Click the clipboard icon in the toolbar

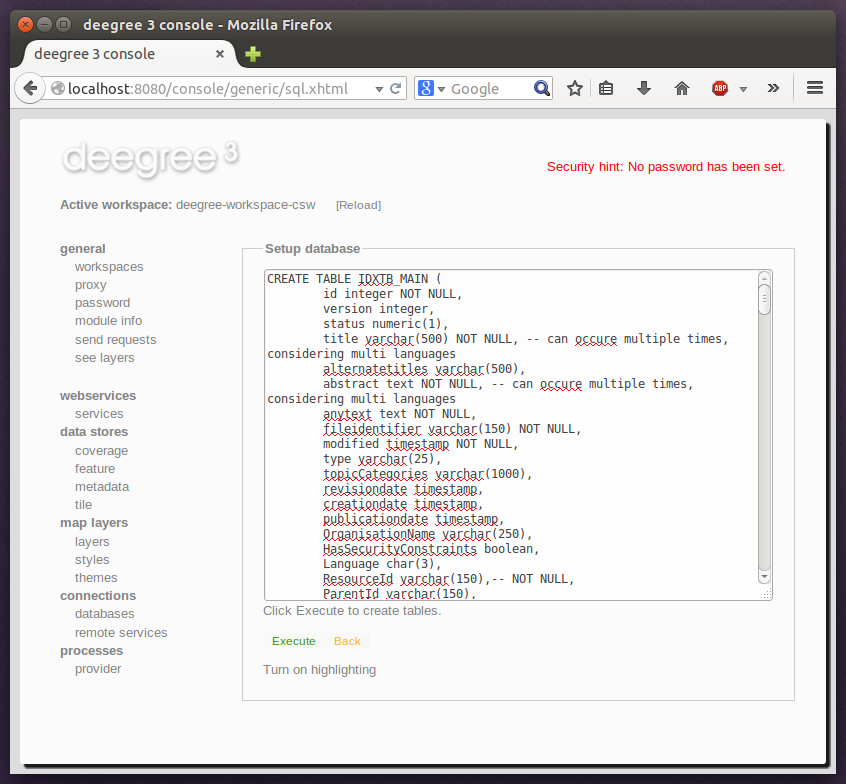pyautogui.click(x=606, y=88)
